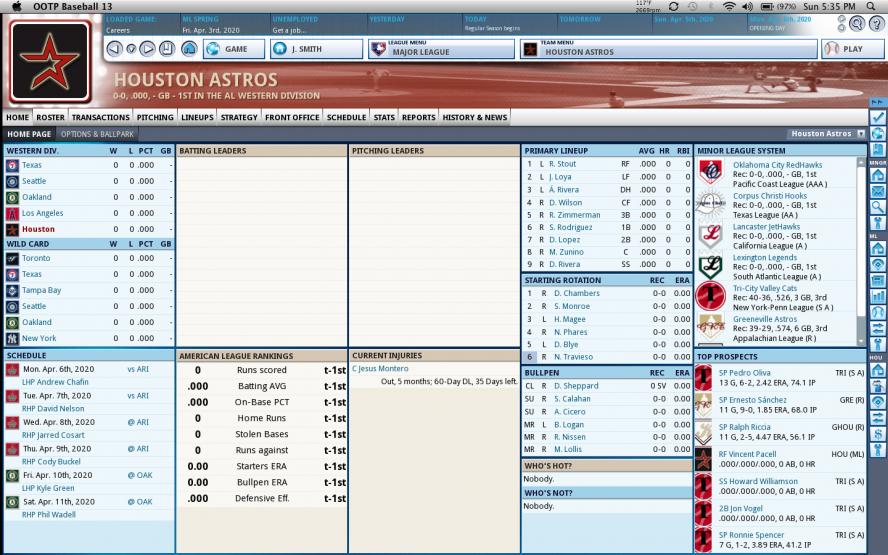Viewport: 888px width, 555px height.
Task: Open the STRATEGY tab
Action: pyautogui.click(x=239, y=117)
